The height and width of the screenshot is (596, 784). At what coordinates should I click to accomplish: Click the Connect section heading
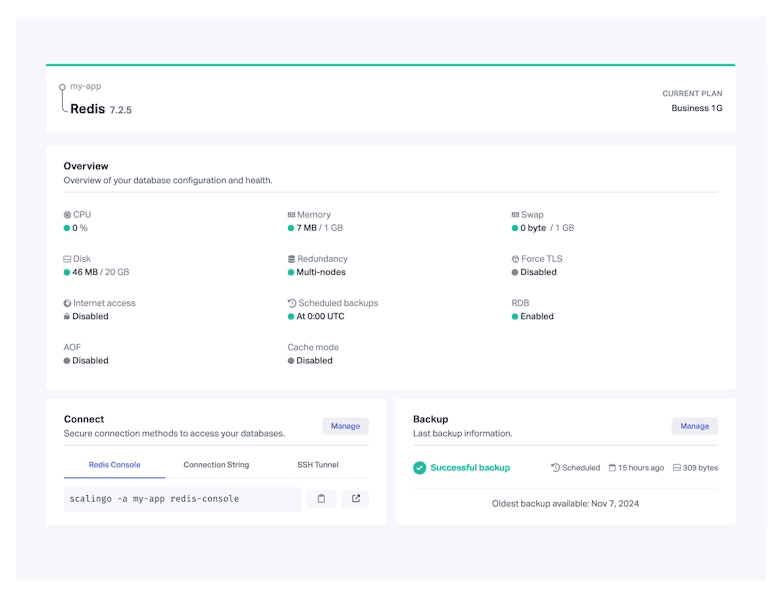click(84, 419)
